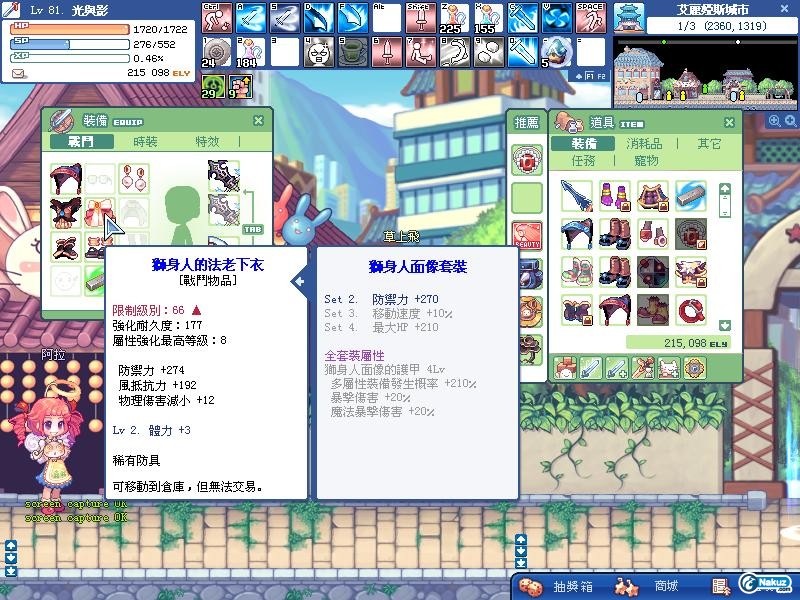Screen dimensions: 800x600
Task: Expand the set info tooltip arrow
Action: pos(299,281)
